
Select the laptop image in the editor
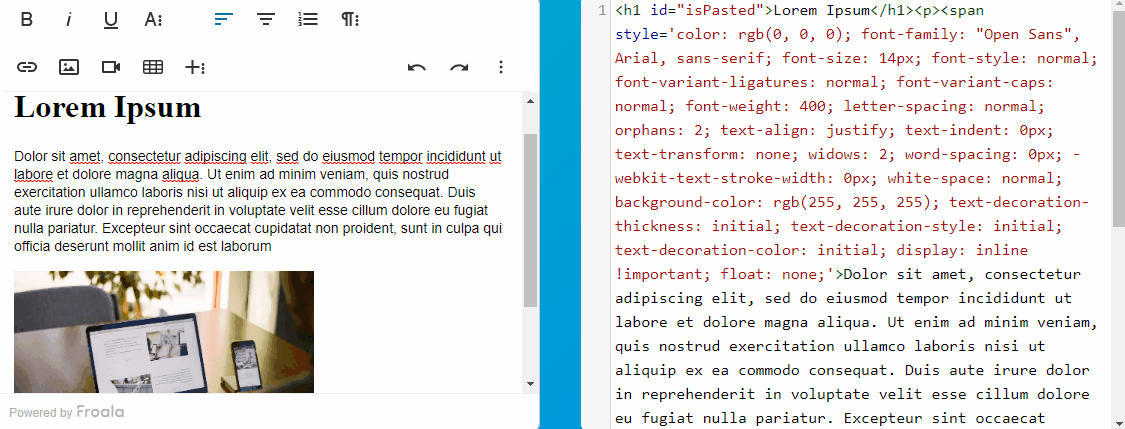point(164,332)
